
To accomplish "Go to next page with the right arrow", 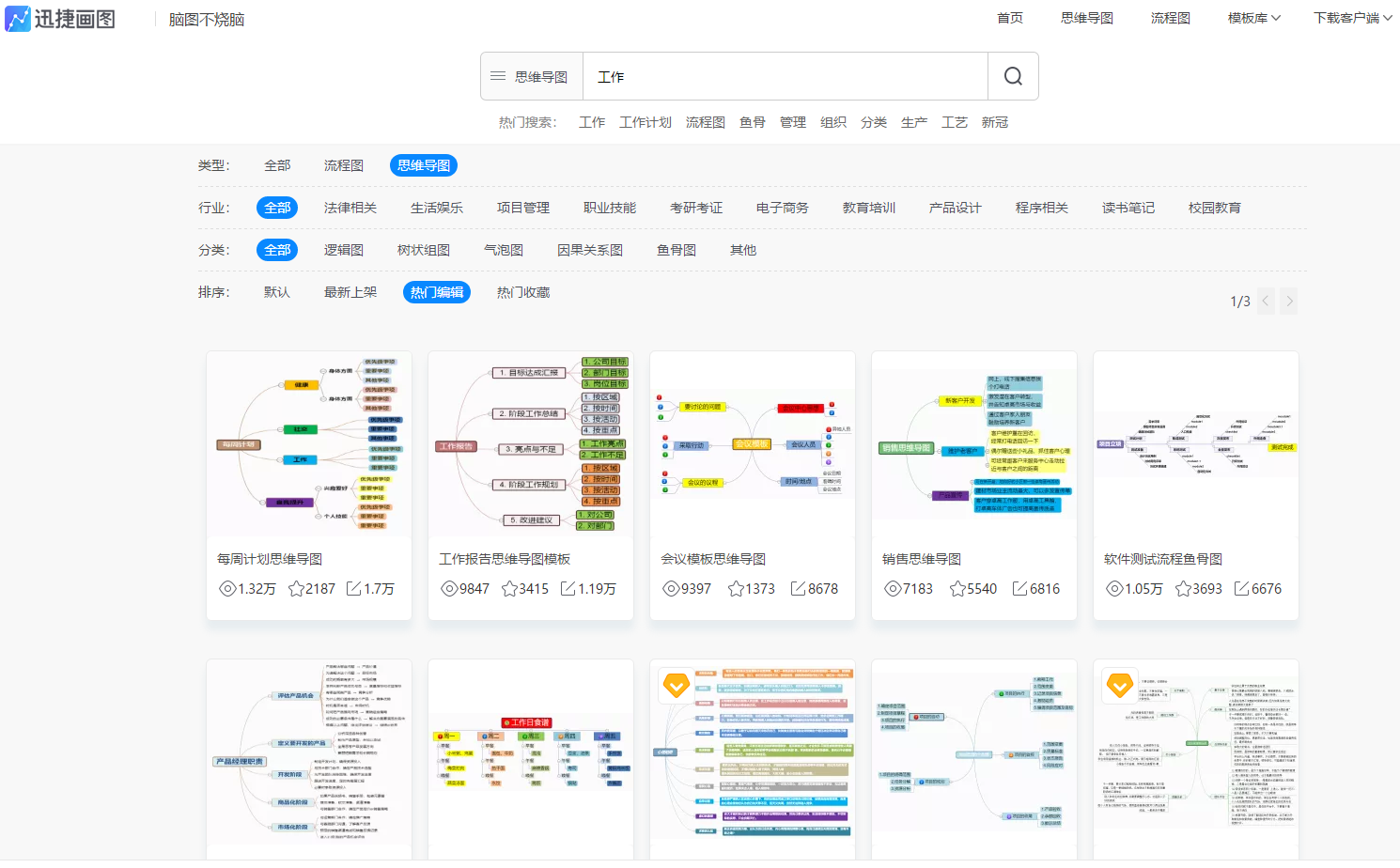I will (x=1288, y=301).
